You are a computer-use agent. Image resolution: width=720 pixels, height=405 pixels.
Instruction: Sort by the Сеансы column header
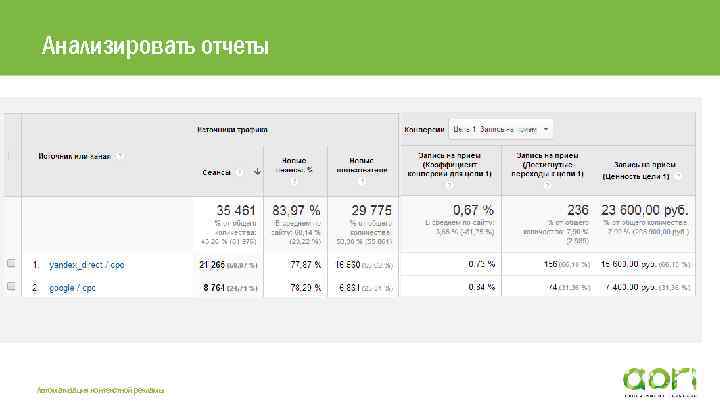pyautogui.click(x=216, y=172)
